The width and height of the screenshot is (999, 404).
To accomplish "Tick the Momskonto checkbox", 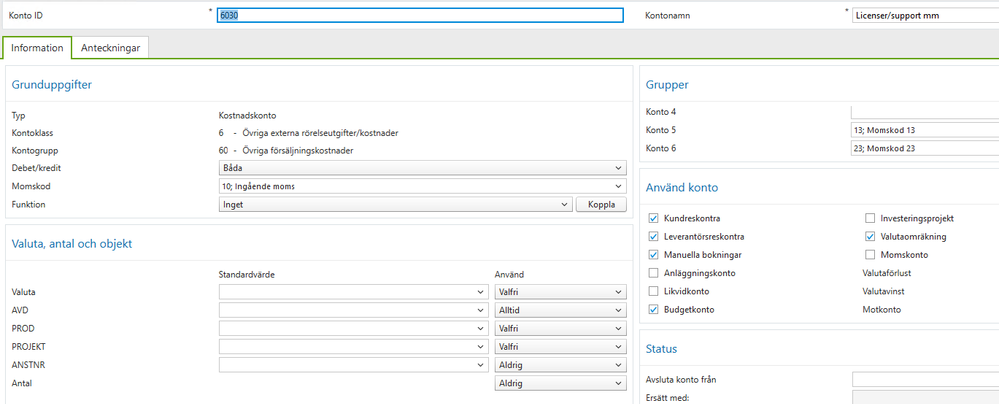I will (x=869, y=255).
